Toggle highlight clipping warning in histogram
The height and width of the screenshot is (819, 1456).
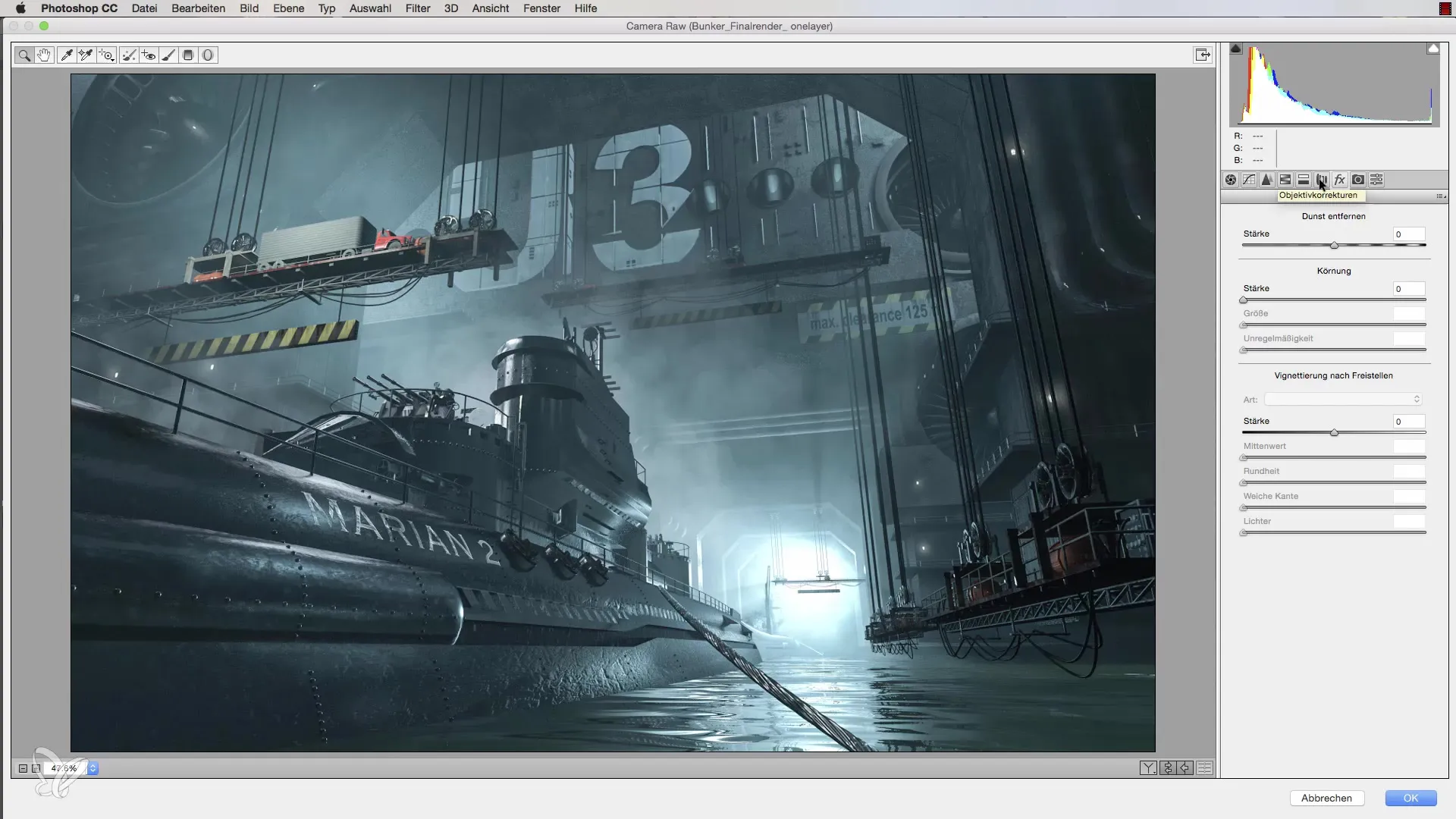tap(1433, 49)
